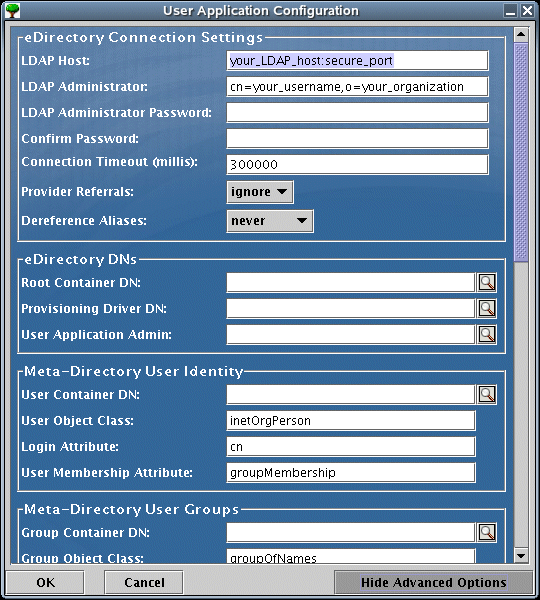This screenshot has width=540, height=600.
Task: Click the 'Login Attribute:' label
Action: (x=70, y=447)
